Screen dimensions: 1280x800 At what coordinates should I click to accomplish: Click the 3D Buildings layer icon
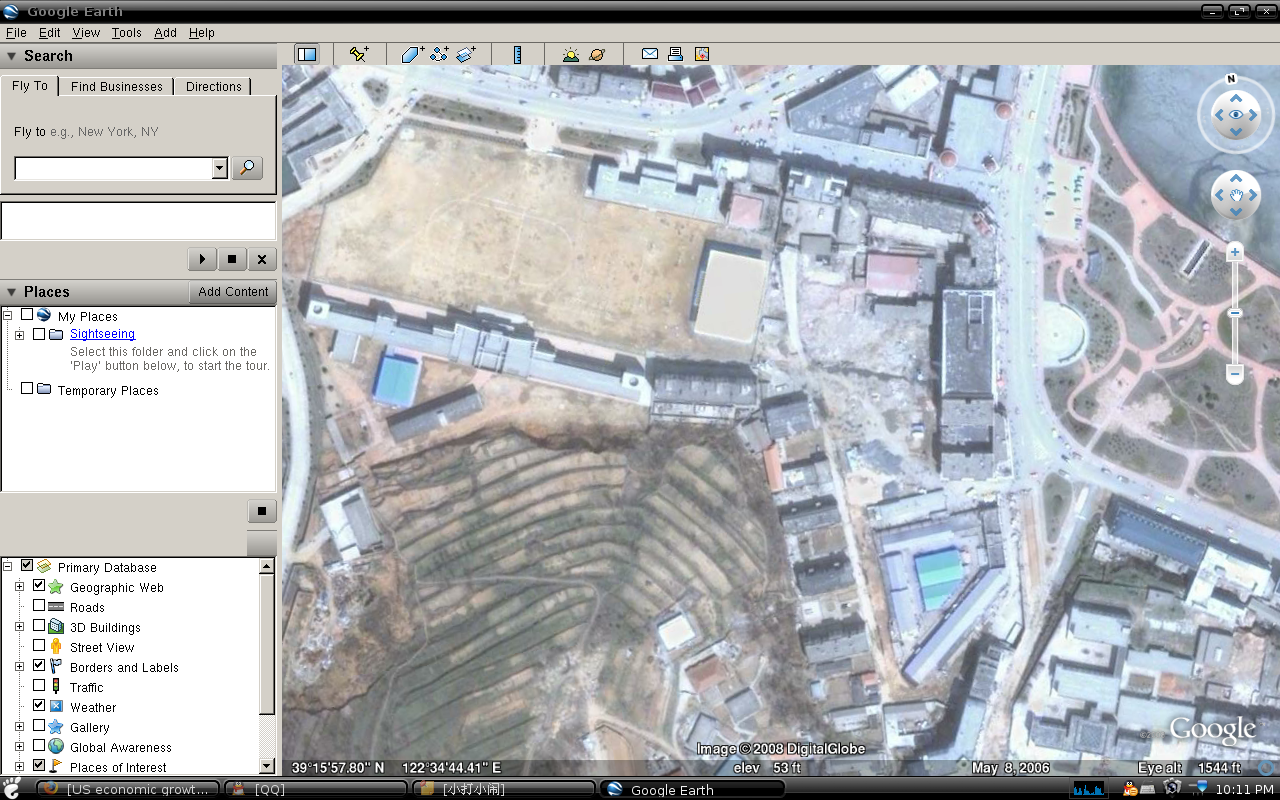[x=56, y=627]
